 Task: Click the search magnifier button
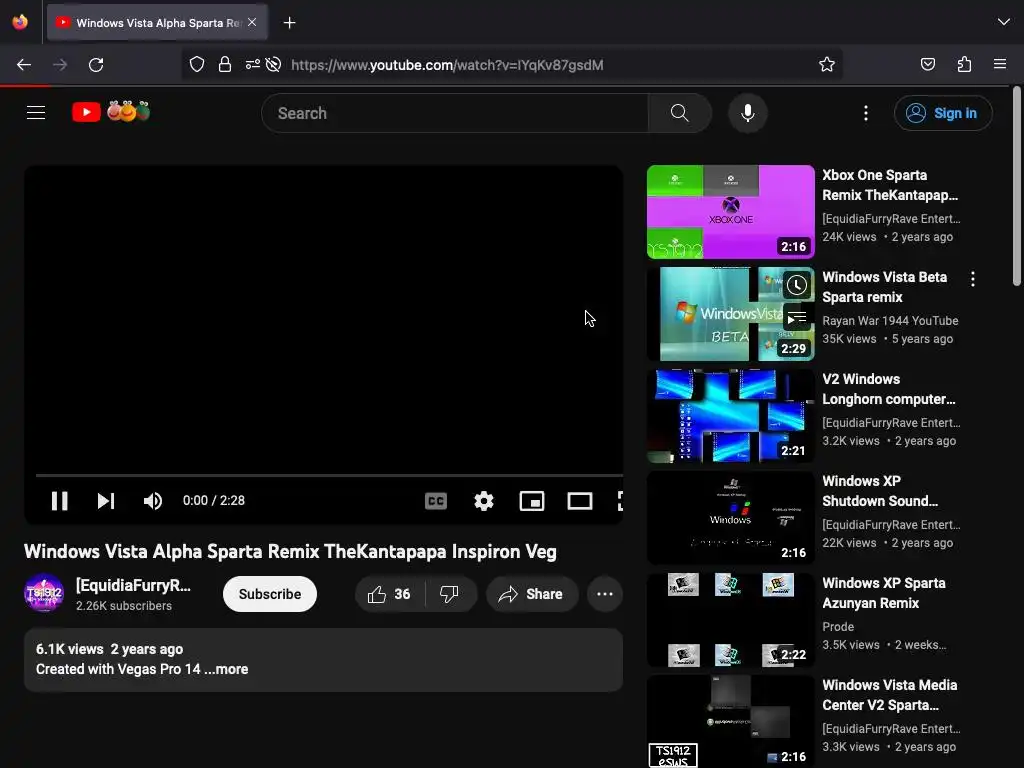click(679, 113)
